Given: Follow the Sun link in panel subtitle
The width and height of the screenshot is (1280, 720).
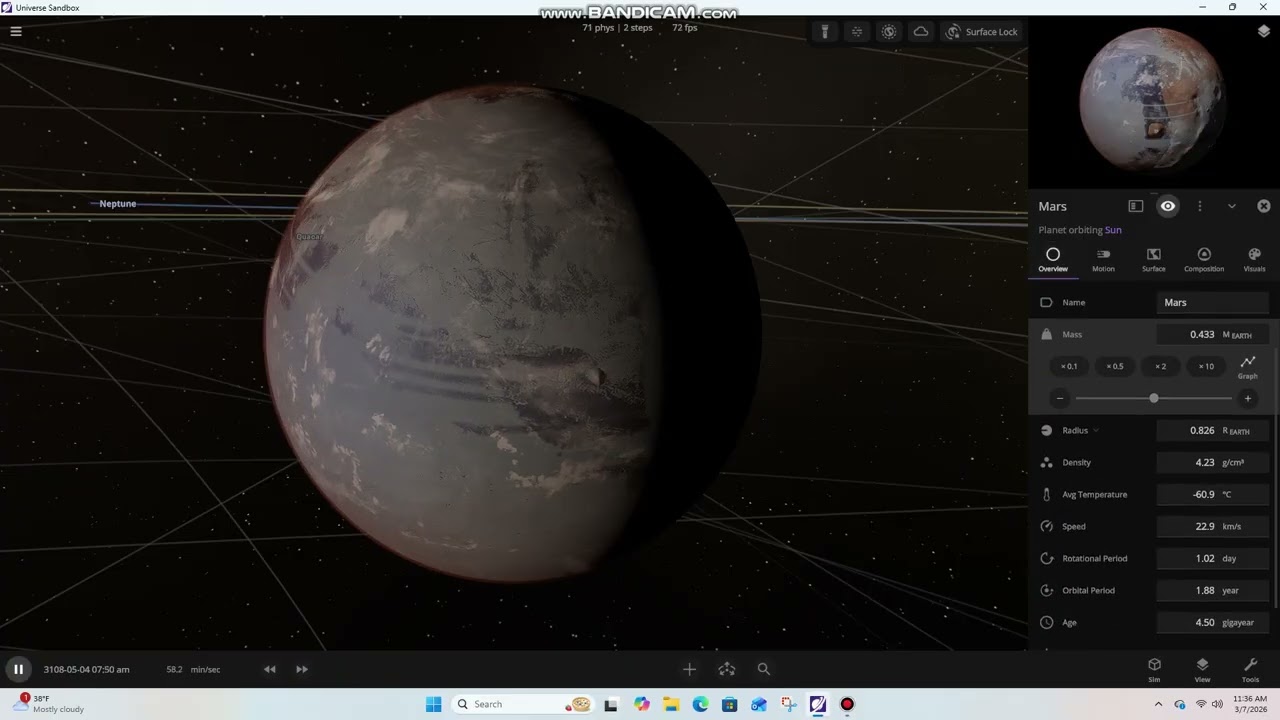Looking at the screenshot, I should coord(1113,230).
